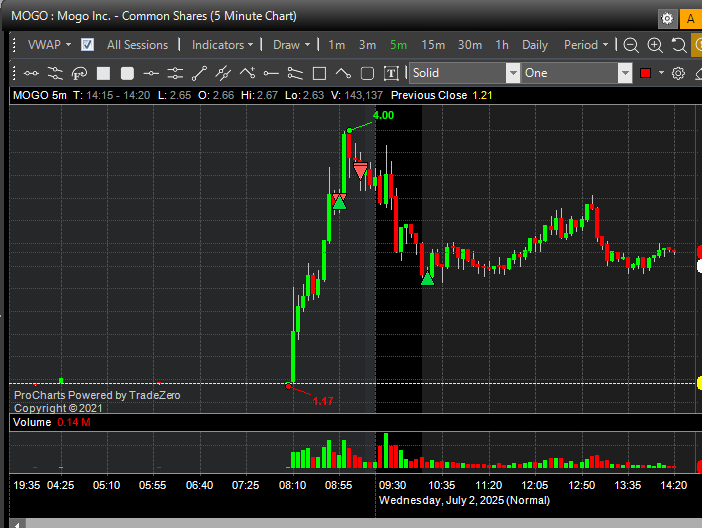702x528 pixels.
Task: Open the Indicators menu
Action: 223,45
